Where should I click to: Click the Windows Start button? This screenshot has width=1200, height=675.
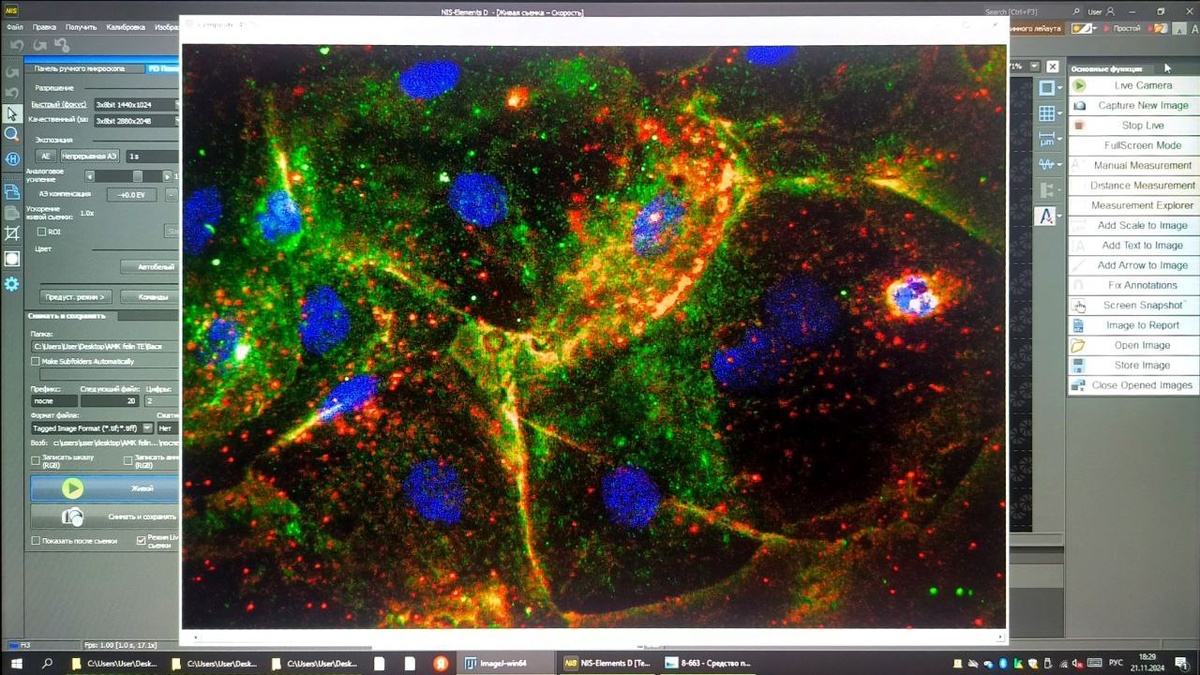pyautogui.click(x=17, y=663)
